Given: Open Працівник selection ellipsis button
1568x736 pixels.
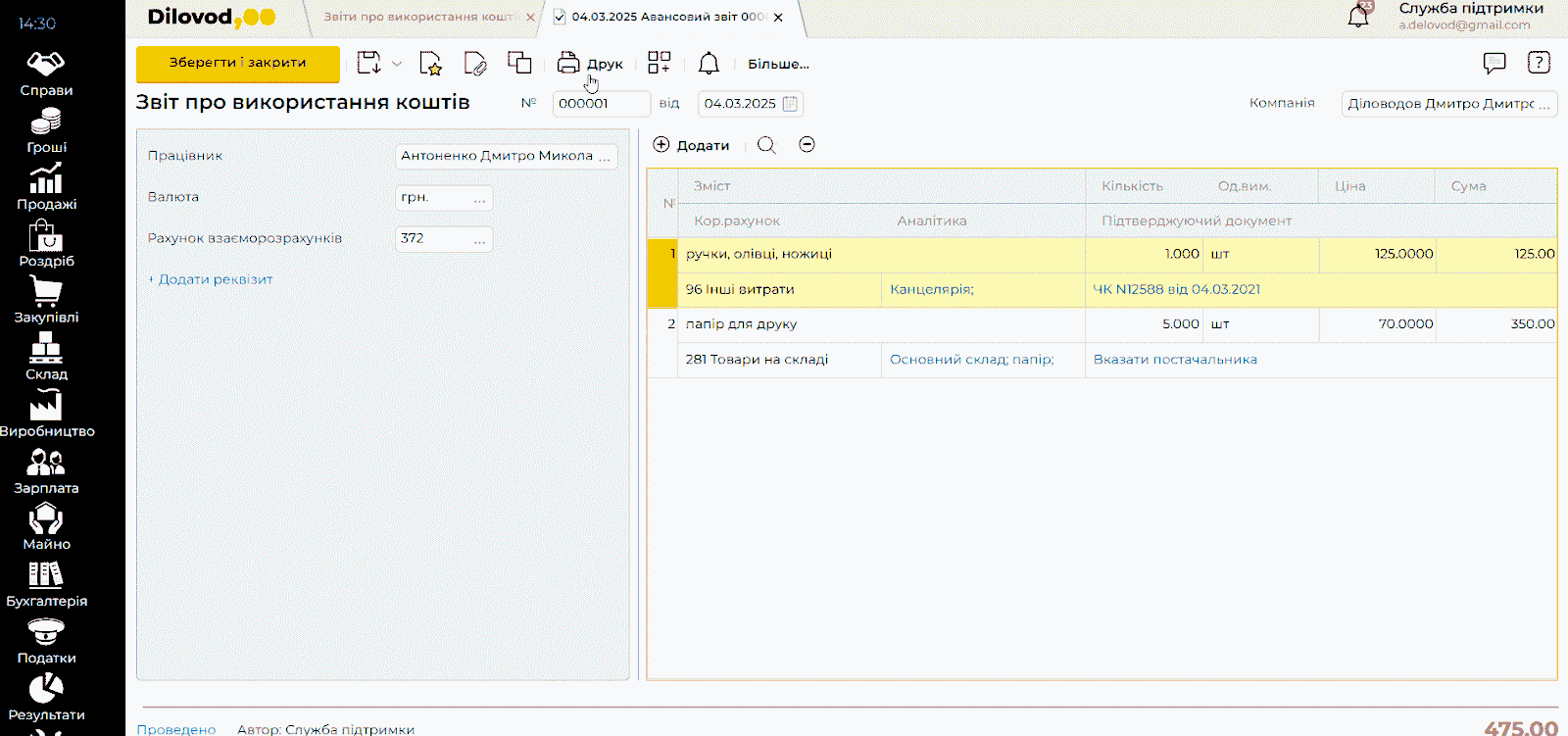Looking at the screenshot, I should [x=605, y=157].
